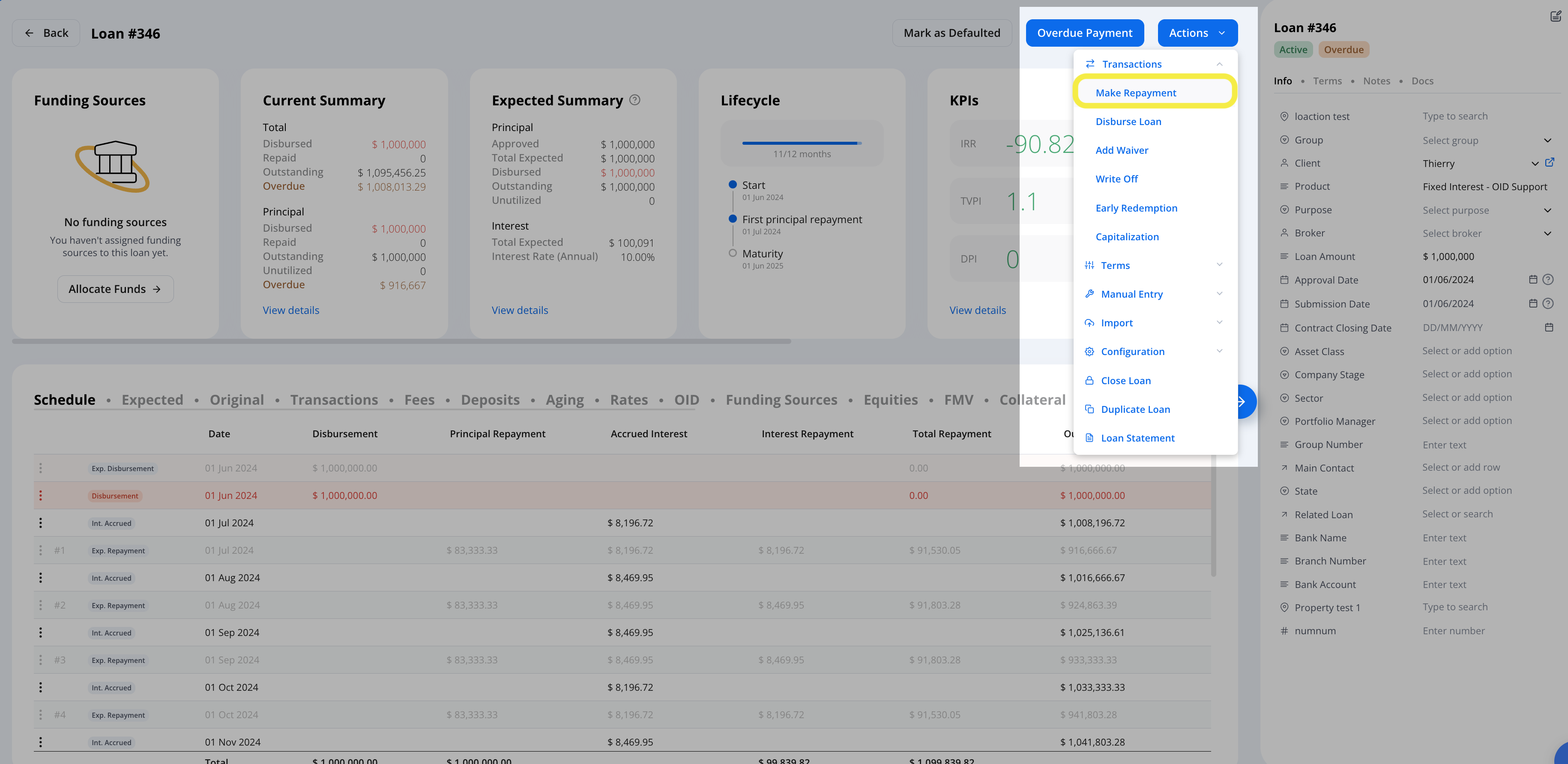Click the Allocate Funds button
Image resolution: width=1568 pixels, height=764 pixels.
(115, 289)
